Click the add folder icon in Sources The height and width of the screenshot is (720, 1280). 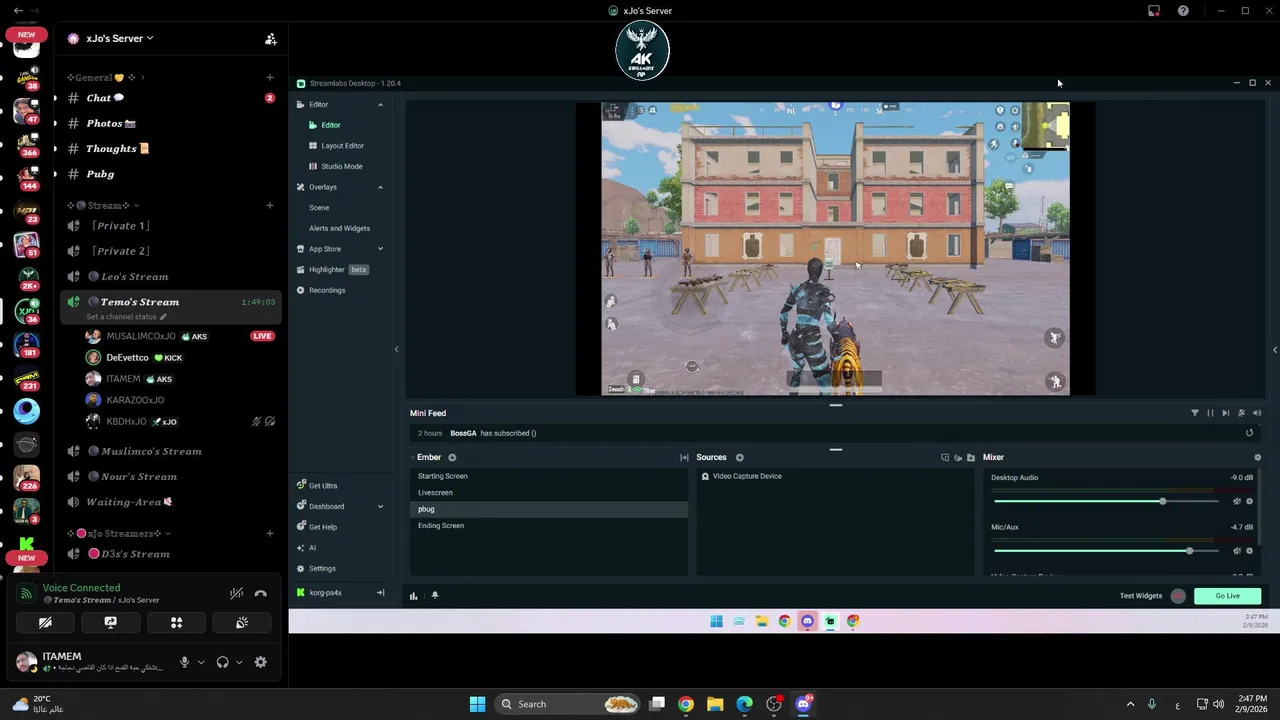click(x=970, y=458)
